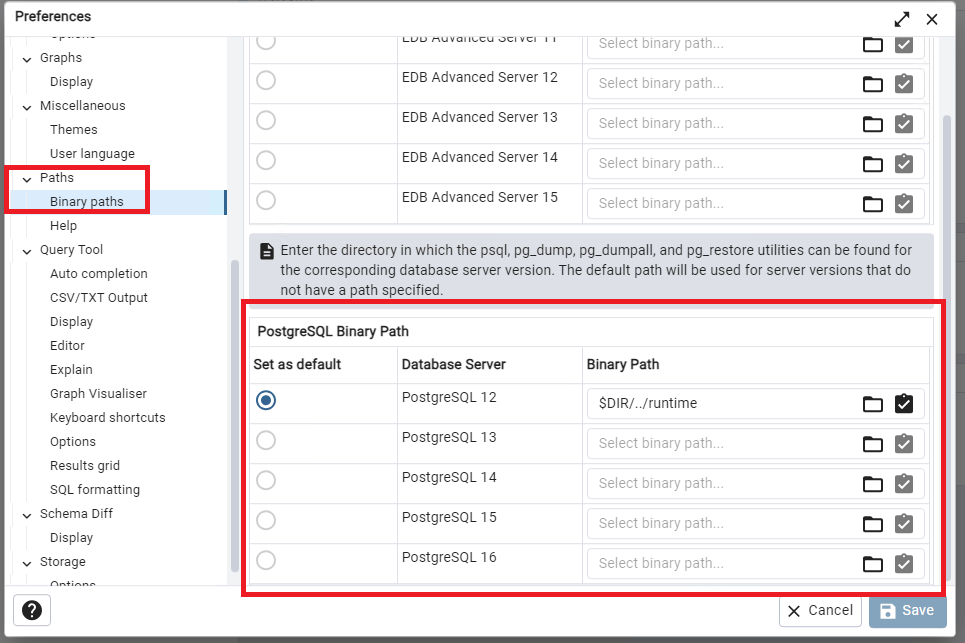
Task: Open folder browser for EDB Advanced Server 13
Action: (x=873, y=124)
